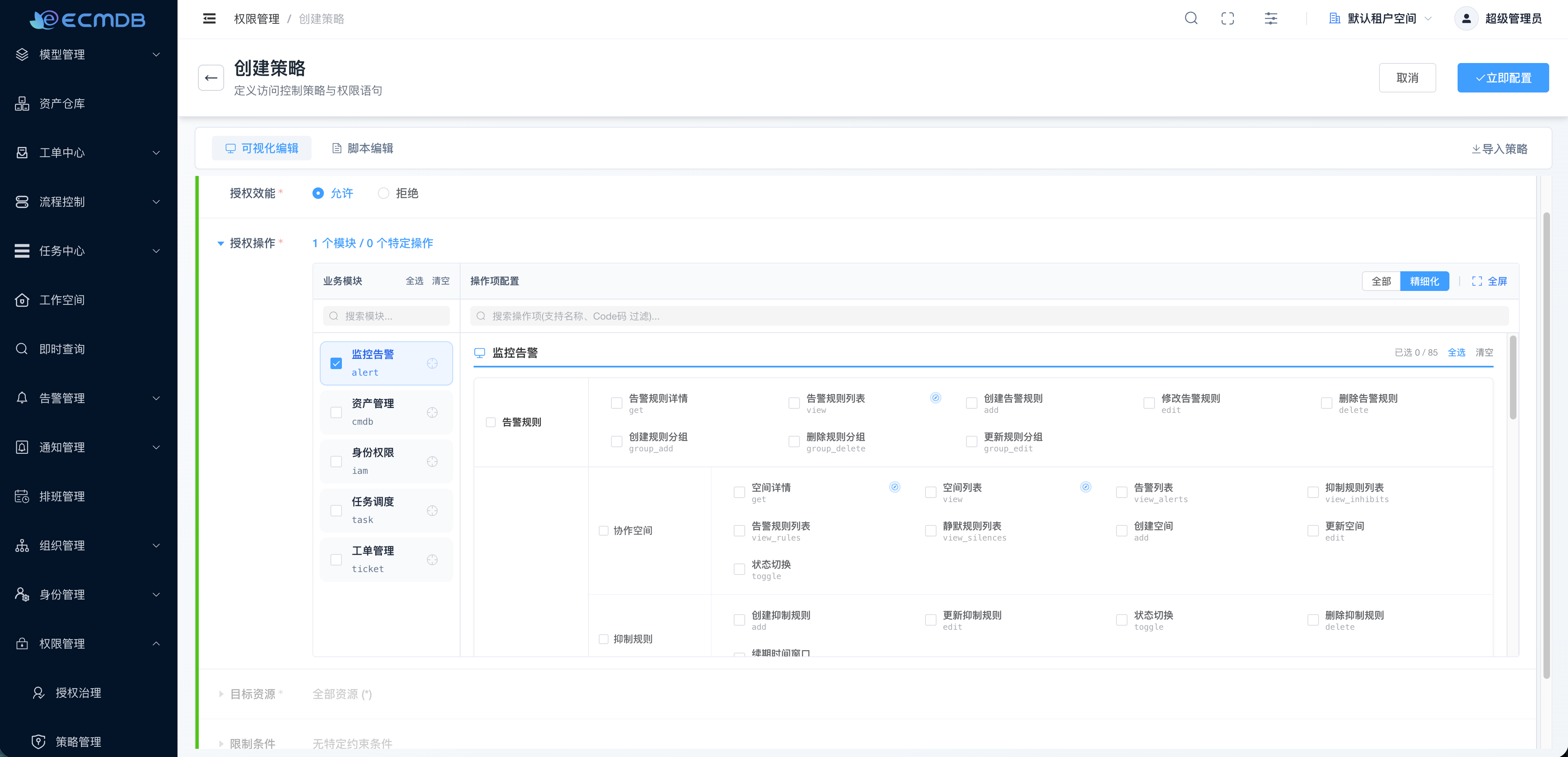Click the badge icon beside 告警规则列表
Viewport: 1568px width, 757px height.
(x=936, y=398)
